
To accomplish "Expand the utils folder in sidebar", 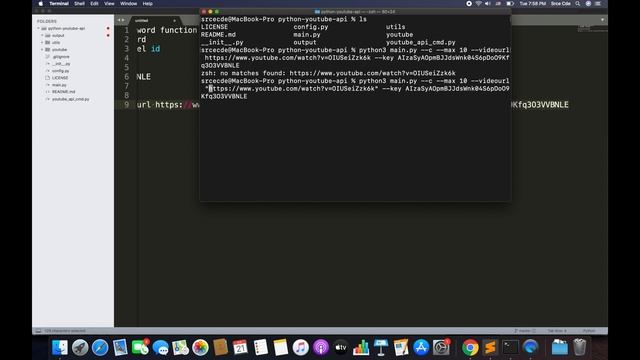I will (x=42, y=42).
